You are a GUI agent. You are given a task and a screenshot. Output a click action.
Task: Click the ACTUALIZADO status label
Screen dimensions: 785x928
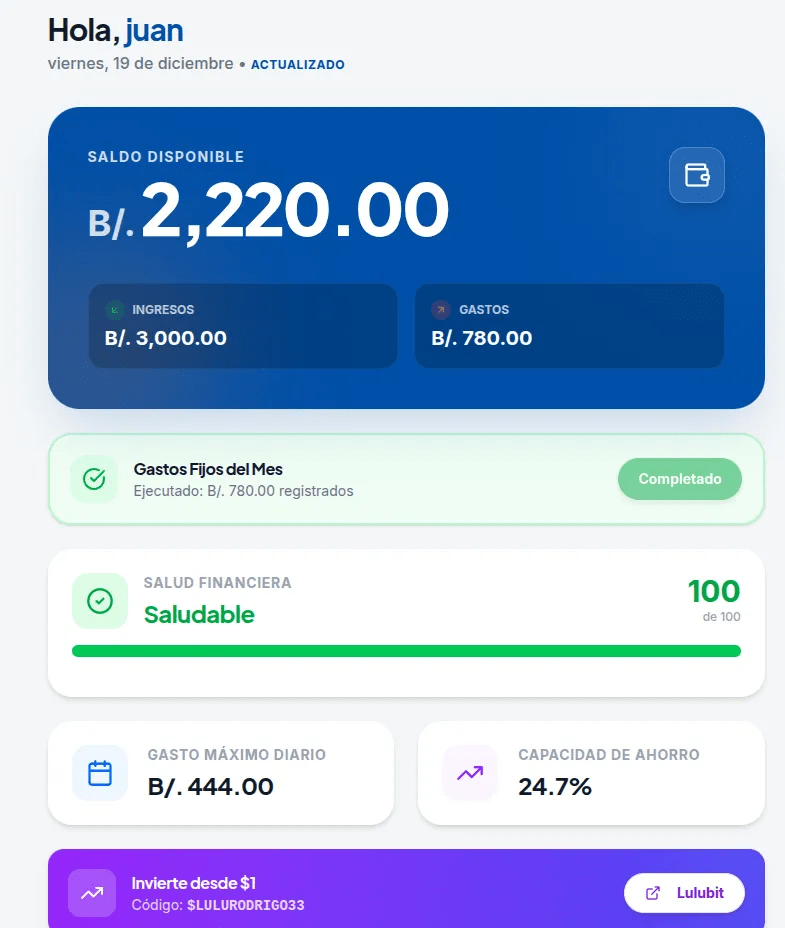pyautogui.click(x=298, y=65)
